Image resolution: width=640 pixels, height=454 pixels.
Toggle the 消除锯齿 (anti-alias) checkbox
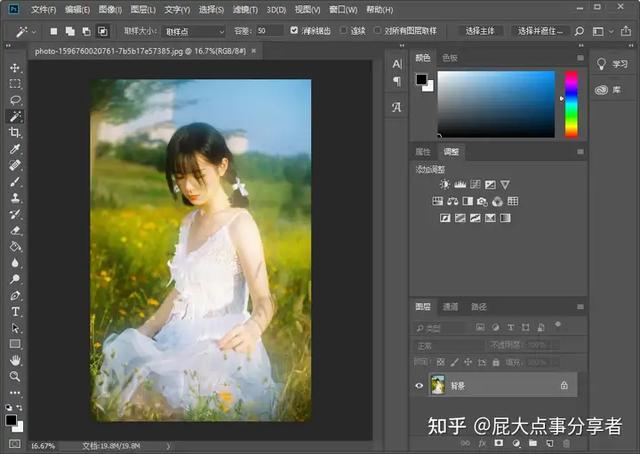point(294,31)
